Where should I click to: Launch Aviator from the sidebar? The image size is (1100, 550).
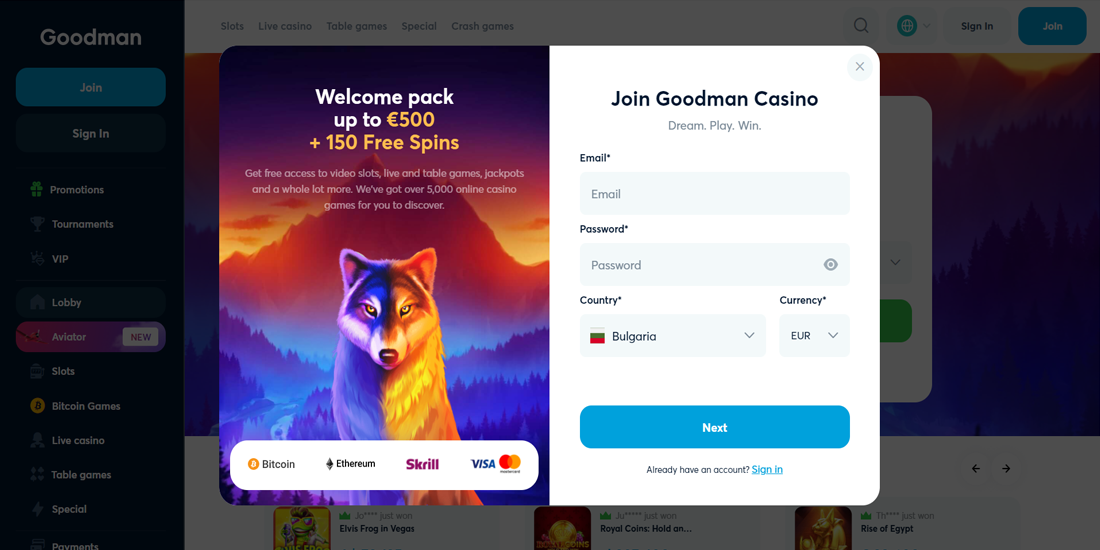(x=69, y=337)
